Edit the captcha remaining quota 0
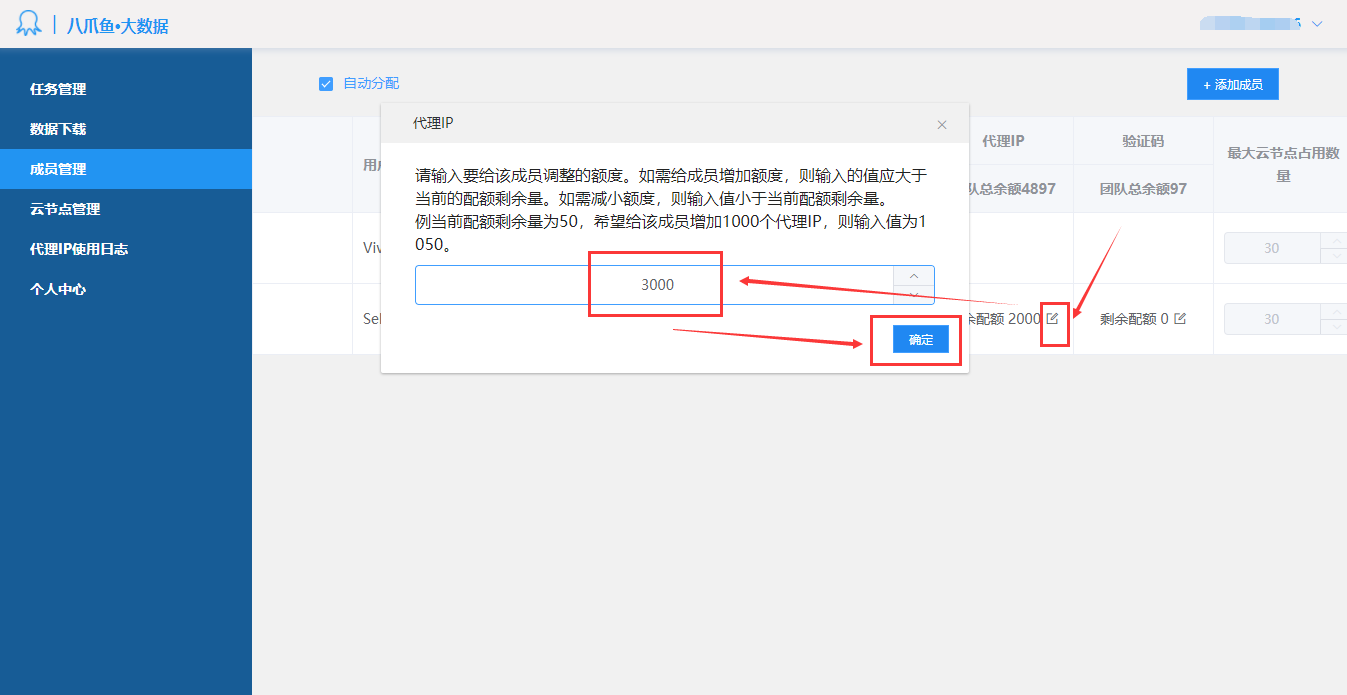 [1180, 319]
